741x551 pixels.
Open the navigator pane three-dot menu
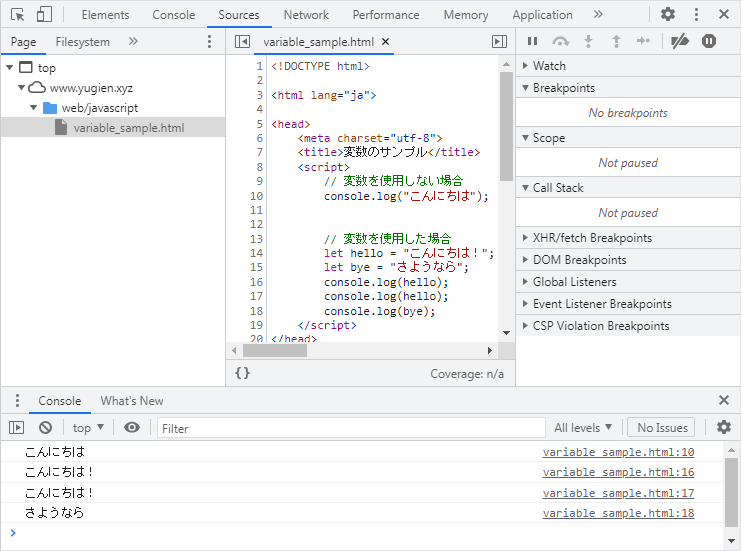point(209,42)
